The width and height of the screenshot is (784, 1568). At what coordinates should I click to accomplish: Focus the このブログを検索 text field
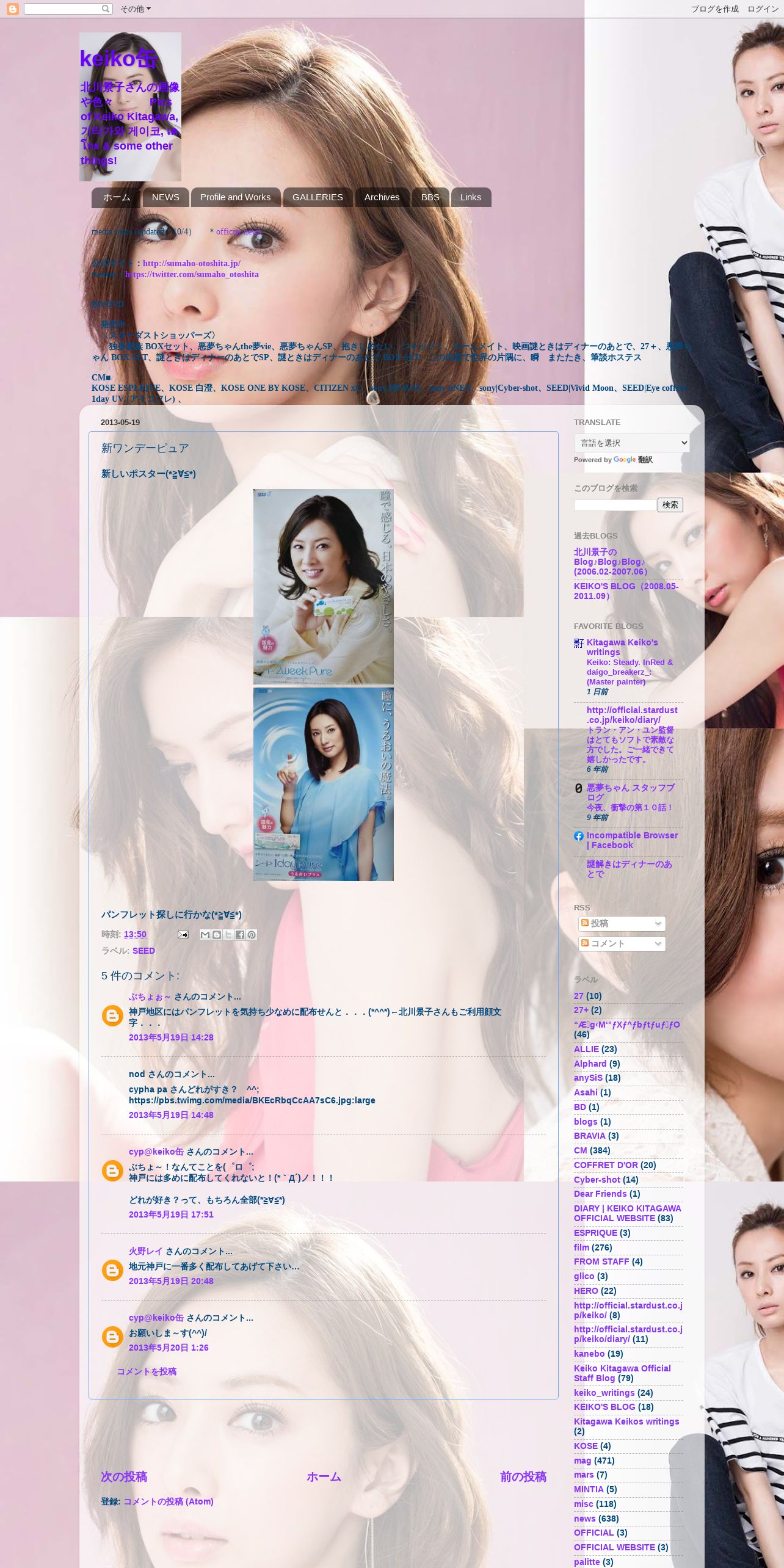coord(615,505)
